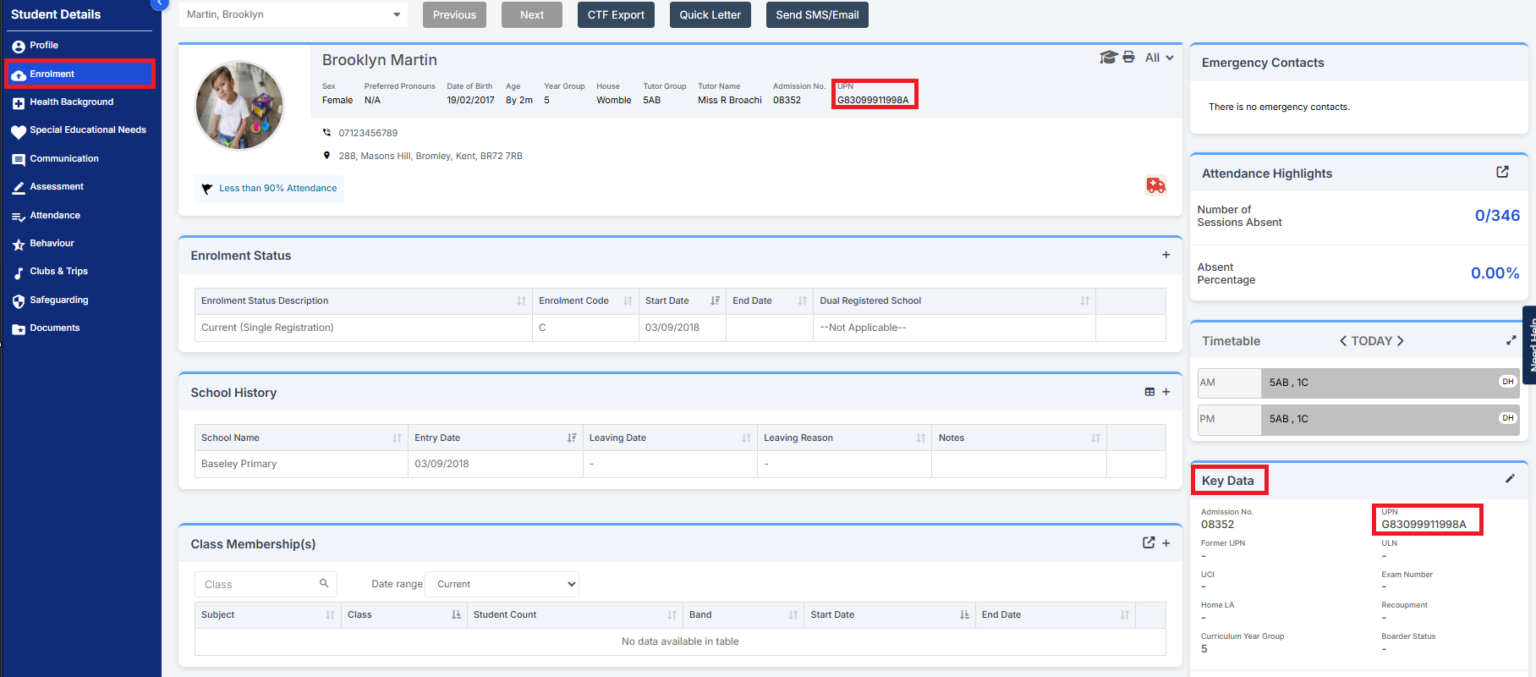Click the Send SMS/Email button

click(x=817, y=15)
